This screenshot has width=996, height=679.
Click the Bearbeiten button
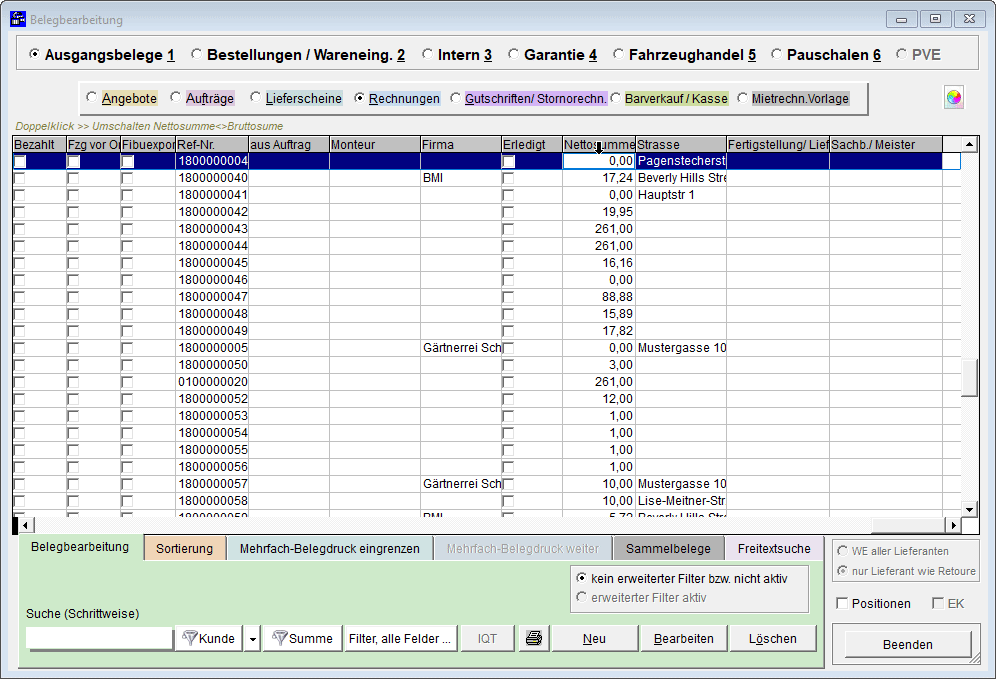tap(683, 638)
